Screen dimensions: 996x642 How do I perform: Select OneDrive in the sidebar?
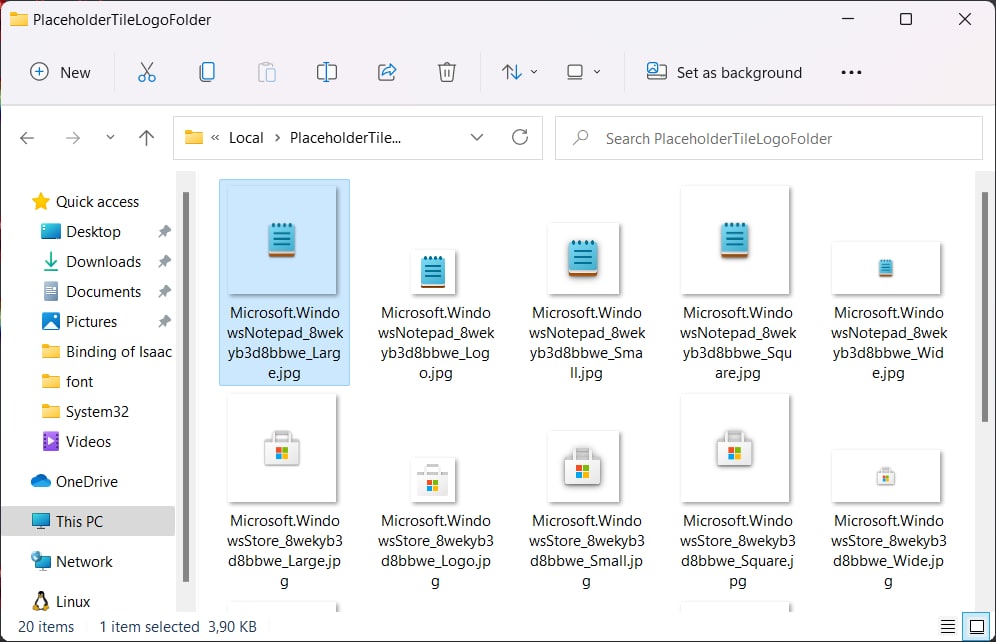[75, 481]
